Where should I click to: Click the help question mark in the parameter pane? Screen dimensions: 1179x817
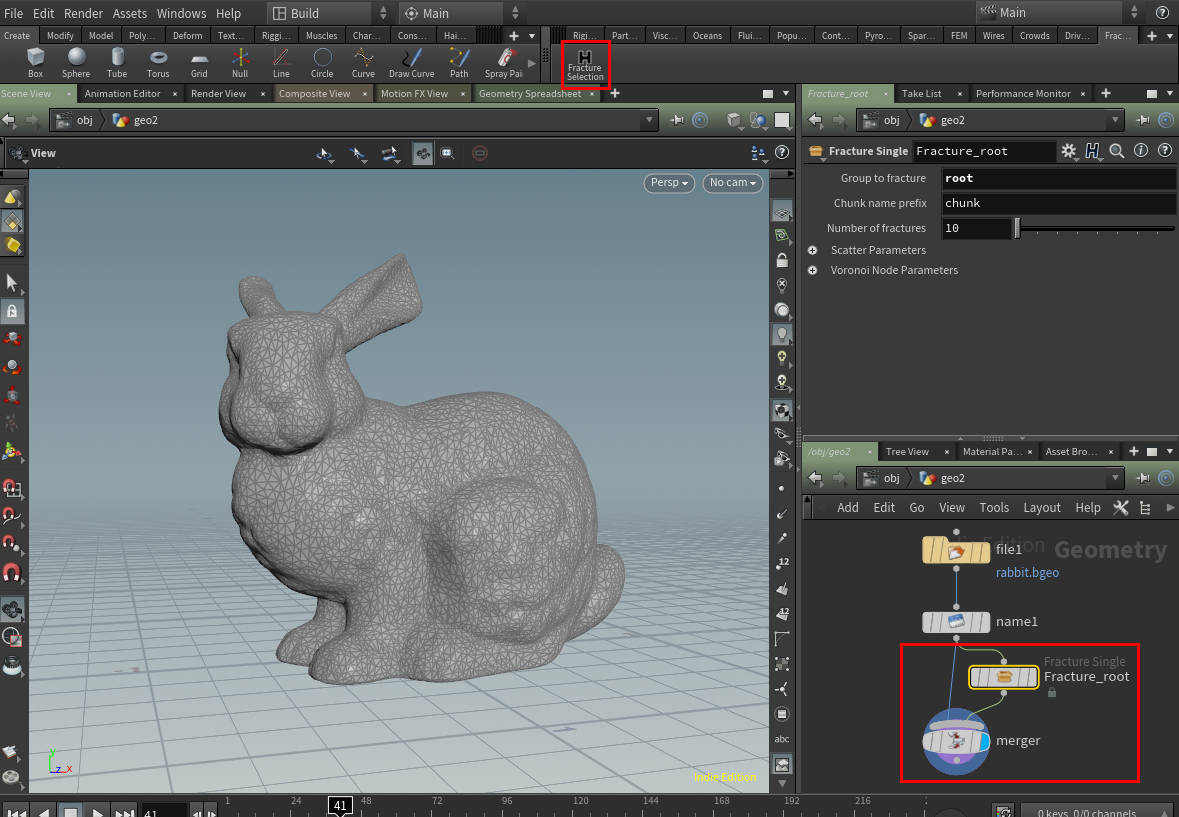point(1164,150)
